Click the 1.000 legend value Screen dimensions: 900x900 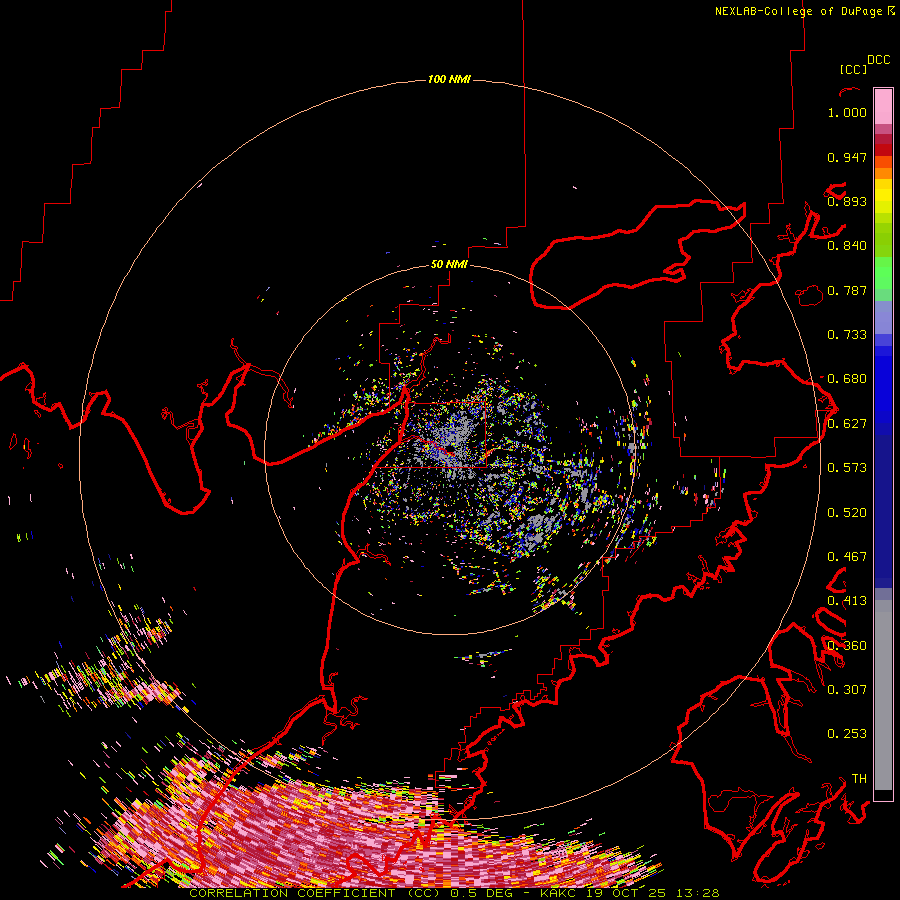tap(847, 112)
